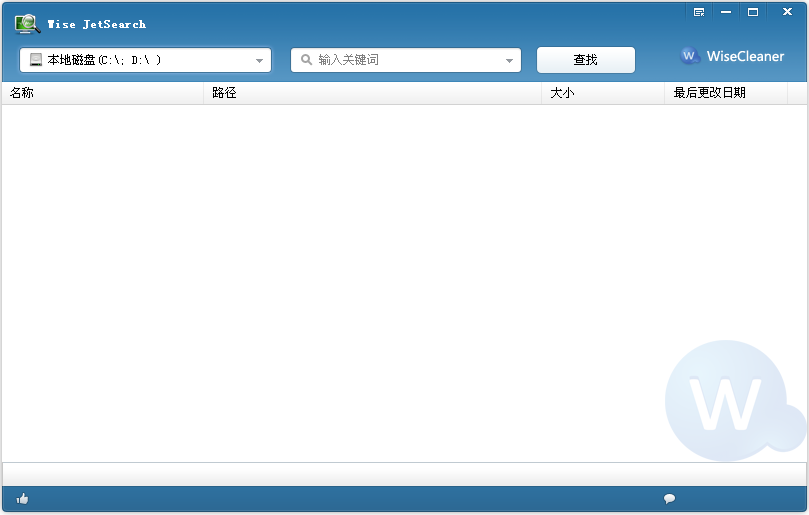Focus the 输入关键词 keyword input field
The height and width of the screenshot is (515, 809).
pyautogui.click(x=406, y=60)
